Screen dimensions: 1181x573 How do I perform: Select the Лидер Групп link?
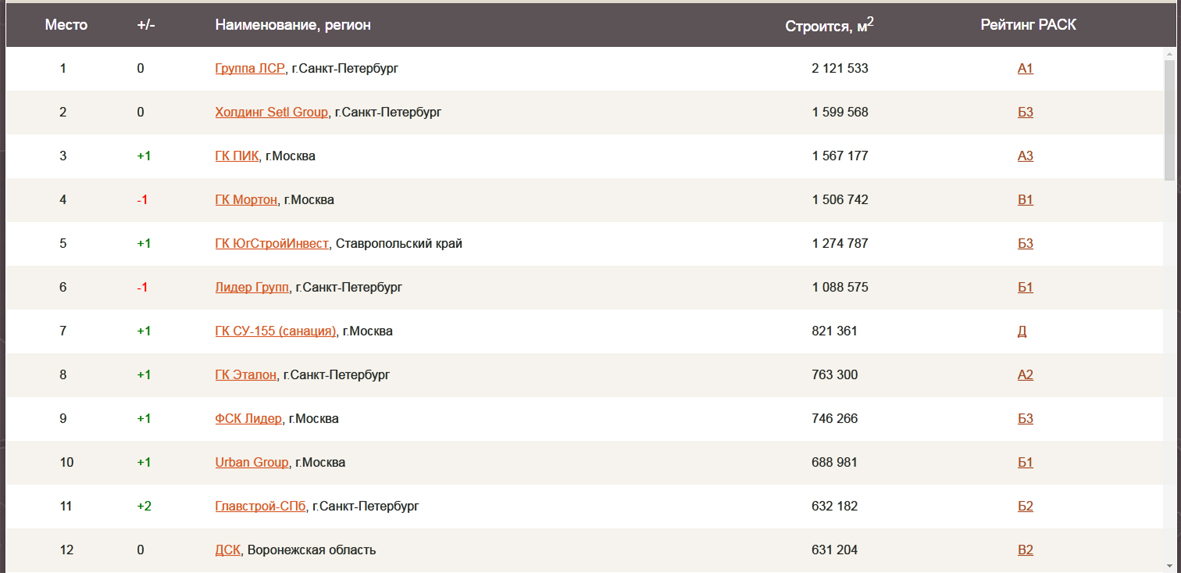(252, 288)
